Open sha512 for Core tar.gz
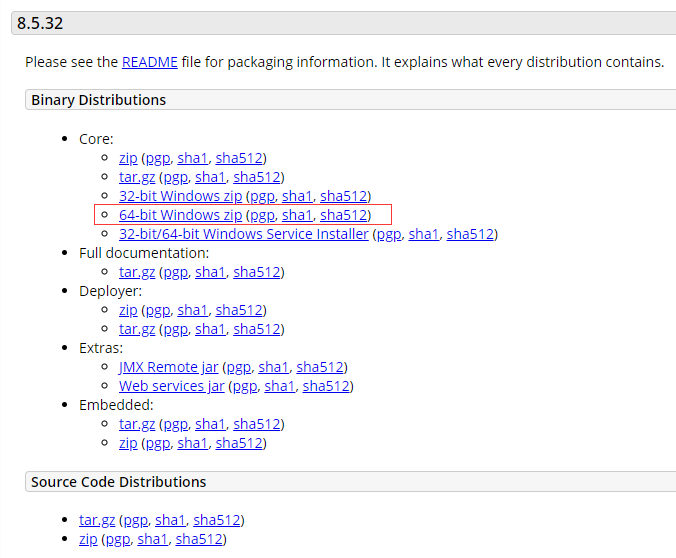The height and width of the screenshot is (558, 676). [x=257, y=177]
